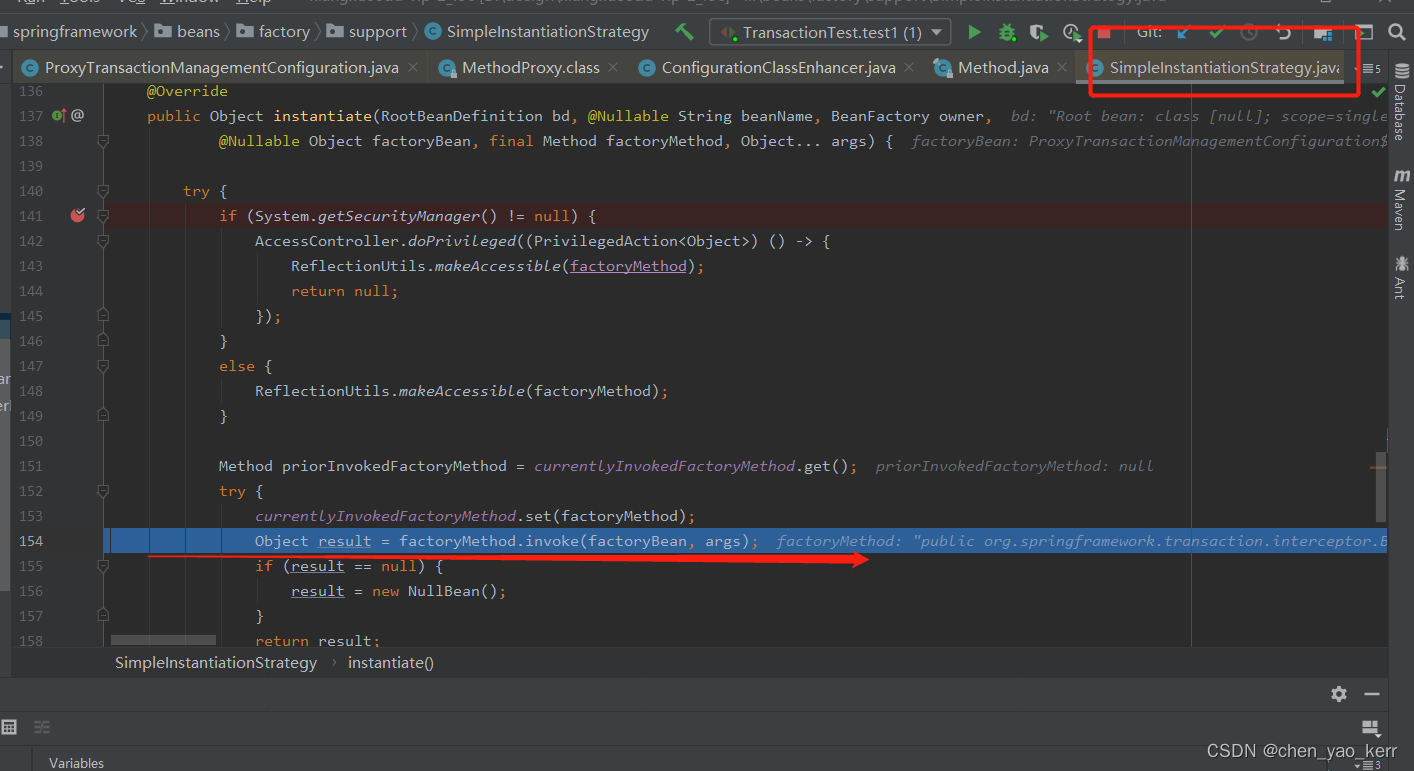Open the TransactionTest.test1 run configuration dropdown

[830, 33]
